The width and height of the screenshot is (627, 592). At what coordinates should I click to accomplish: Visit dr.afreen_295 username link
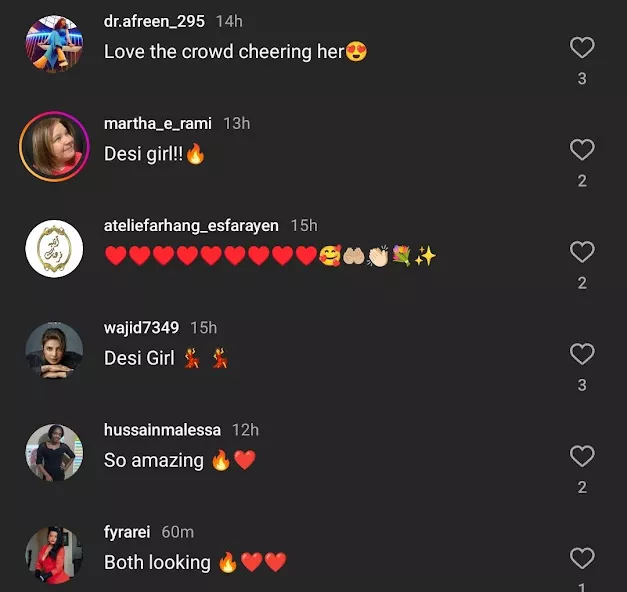tap(154, 21)
